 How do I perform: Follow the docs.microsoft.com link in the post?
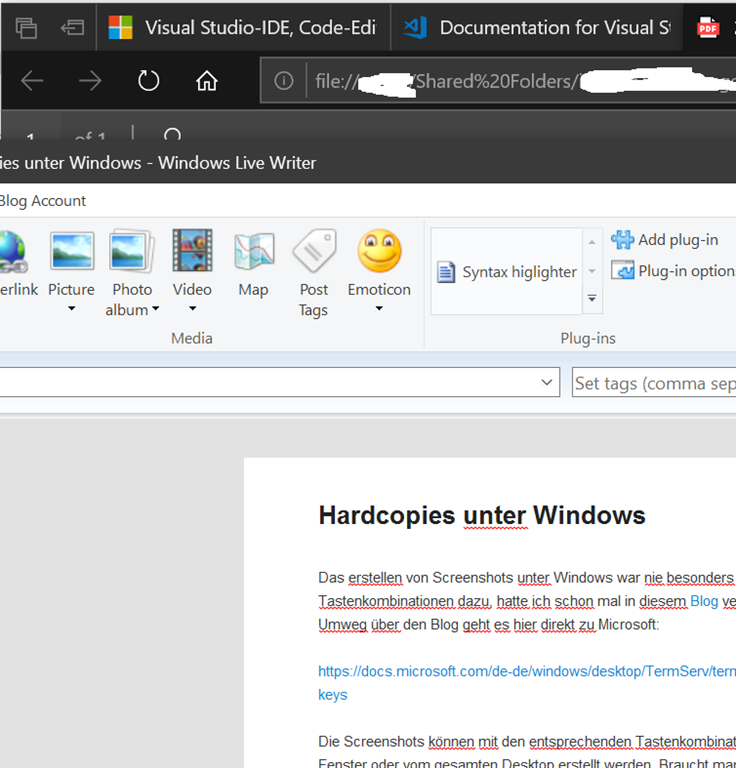coord(525,672)
